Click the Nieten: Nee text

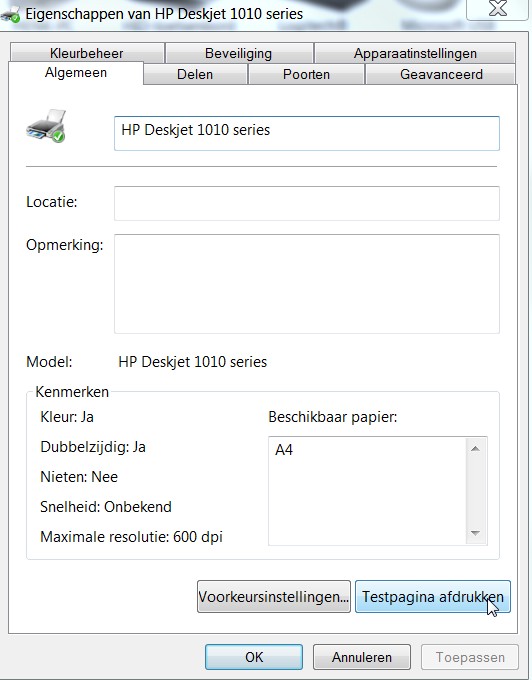coord(79,477)
